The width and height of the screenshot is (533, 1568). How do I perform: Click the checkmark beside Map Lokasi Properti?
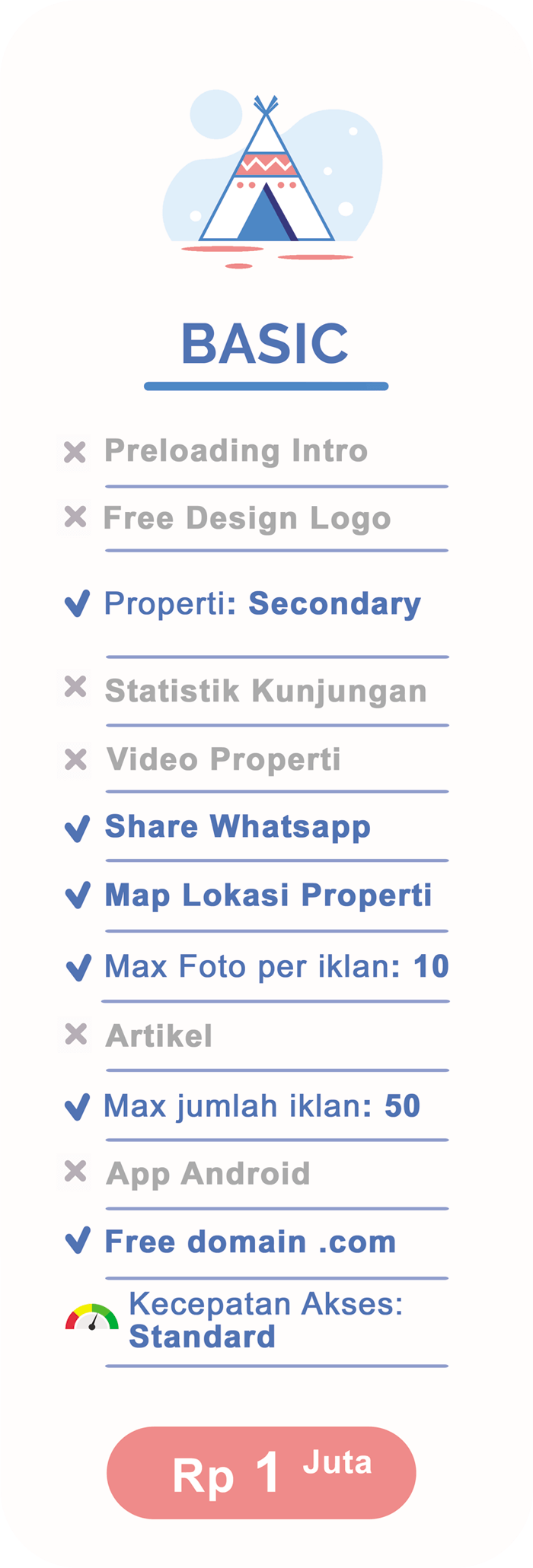click(x=77, y=895)
